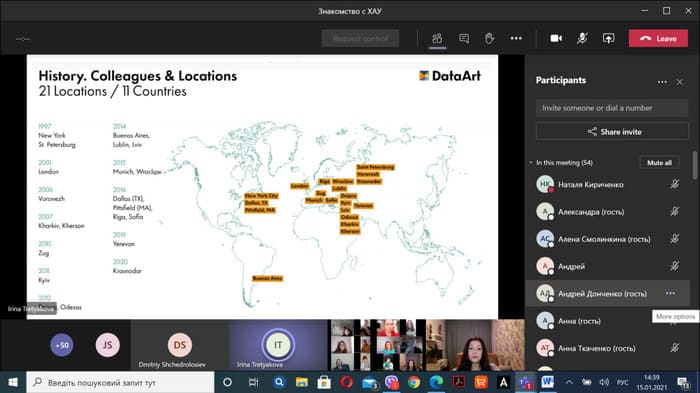Mute Наталя Кириченко microphone icon

(675, 184)
